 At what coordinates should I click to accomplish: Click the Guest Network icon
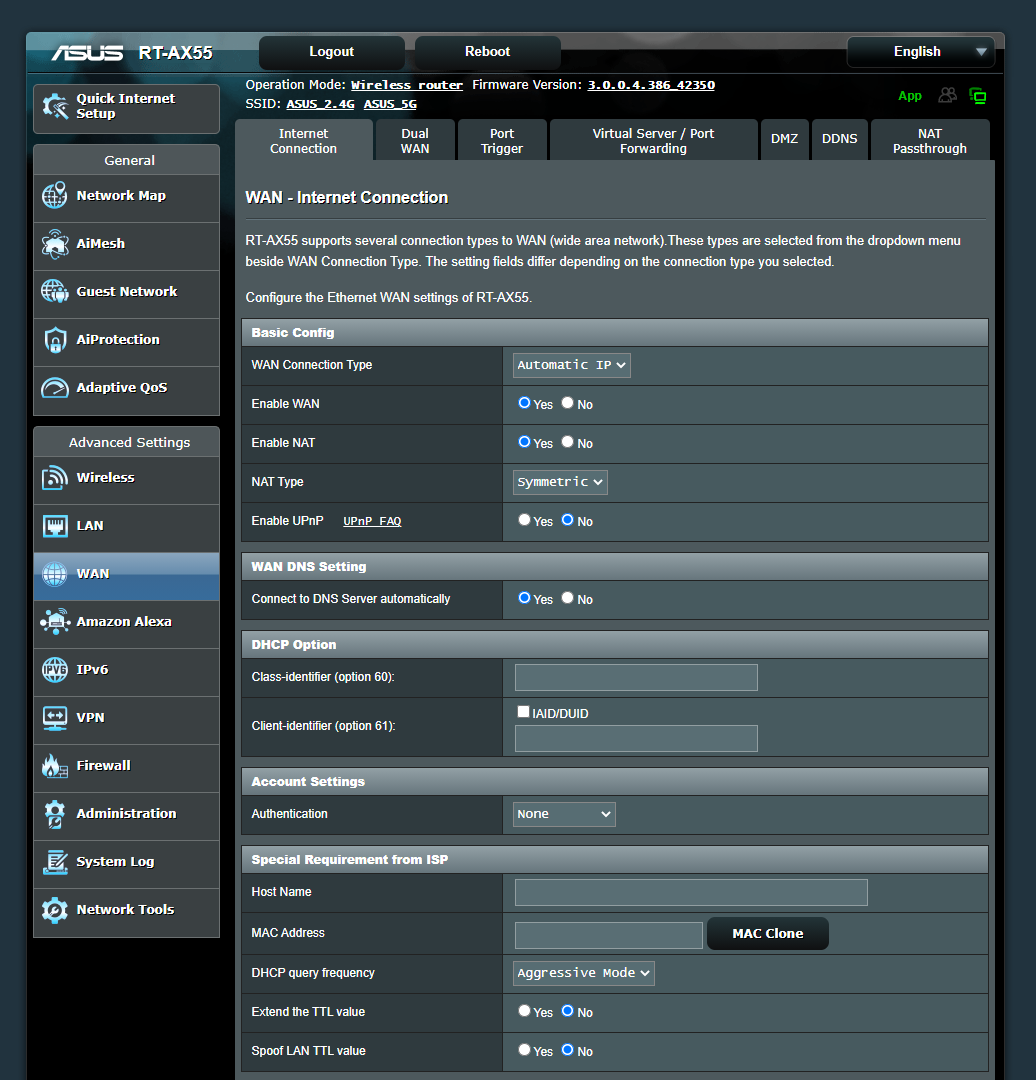(54, 291)
